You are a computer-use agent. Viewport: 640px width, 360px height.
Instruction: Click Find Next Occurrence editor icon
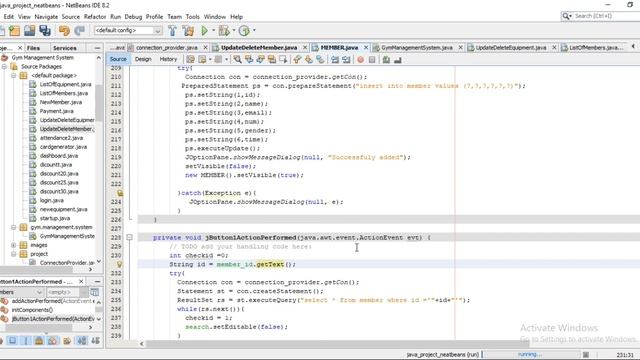point(260,60)
